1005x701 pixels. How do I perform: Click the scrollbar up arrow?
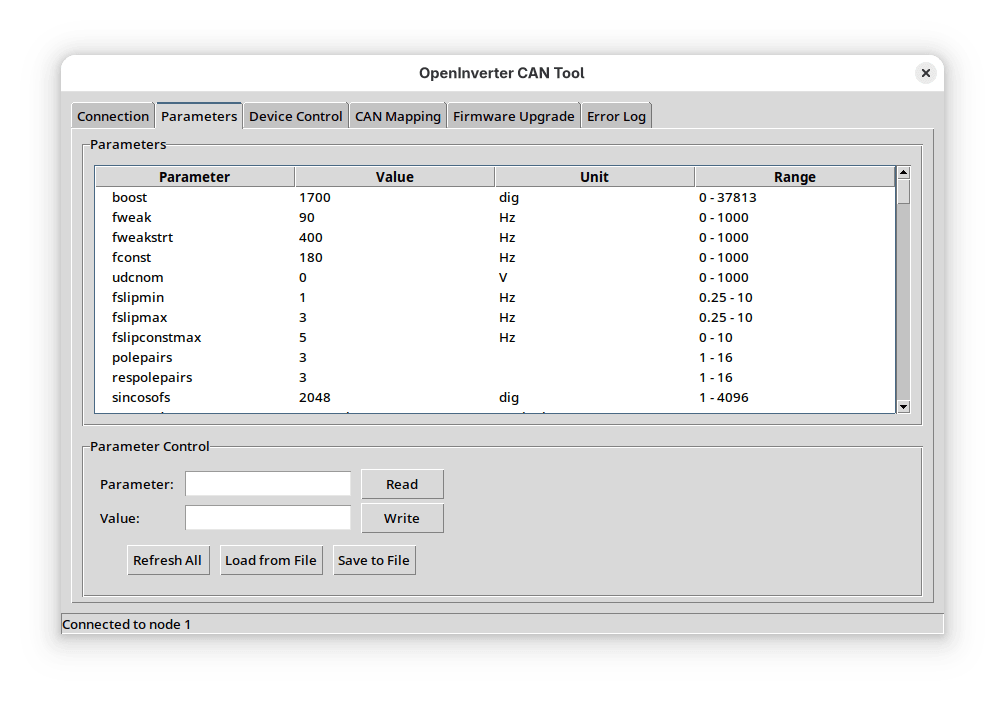tap(903, 171)
